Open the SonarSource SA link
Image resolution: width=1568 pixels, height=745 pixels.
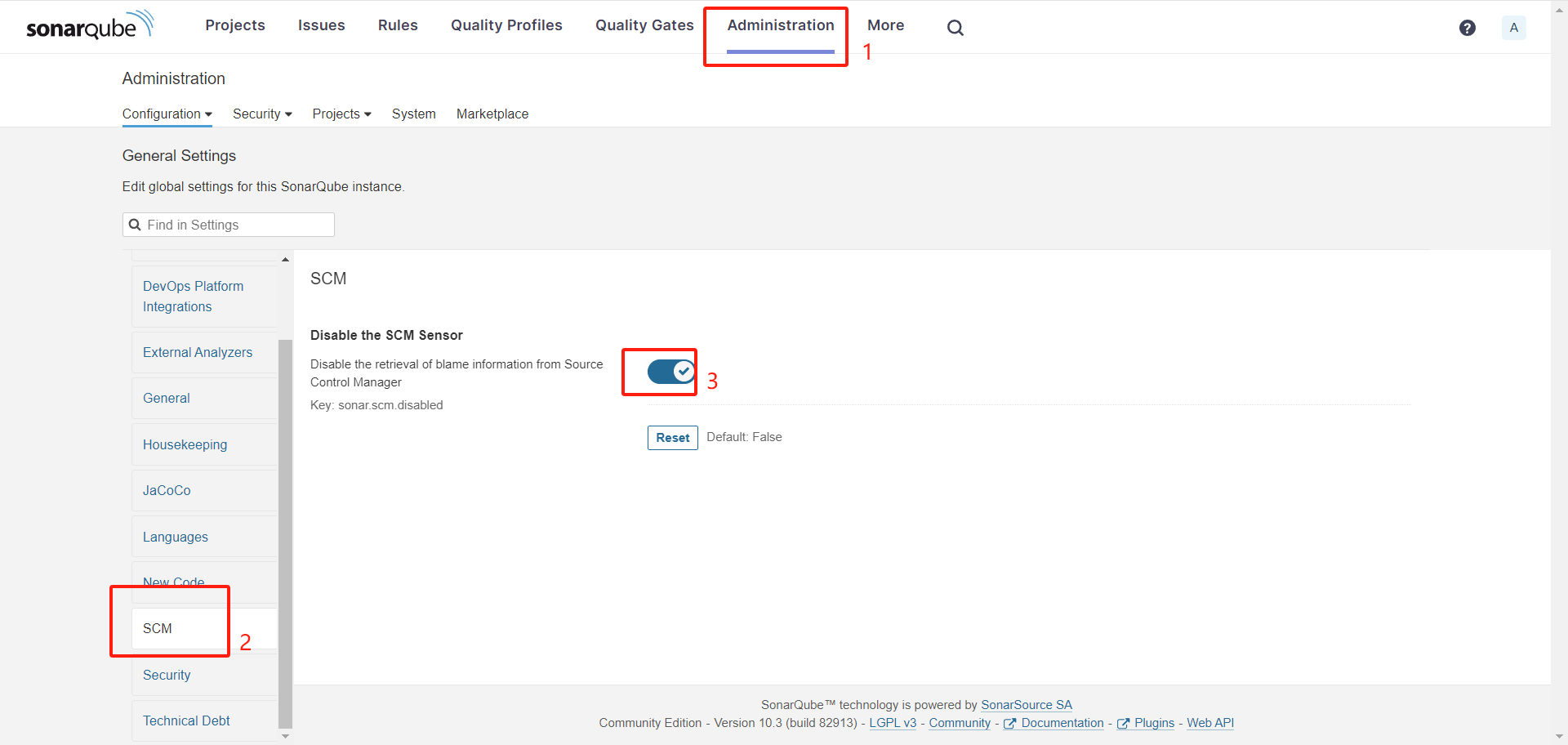tap(1027, 705)
